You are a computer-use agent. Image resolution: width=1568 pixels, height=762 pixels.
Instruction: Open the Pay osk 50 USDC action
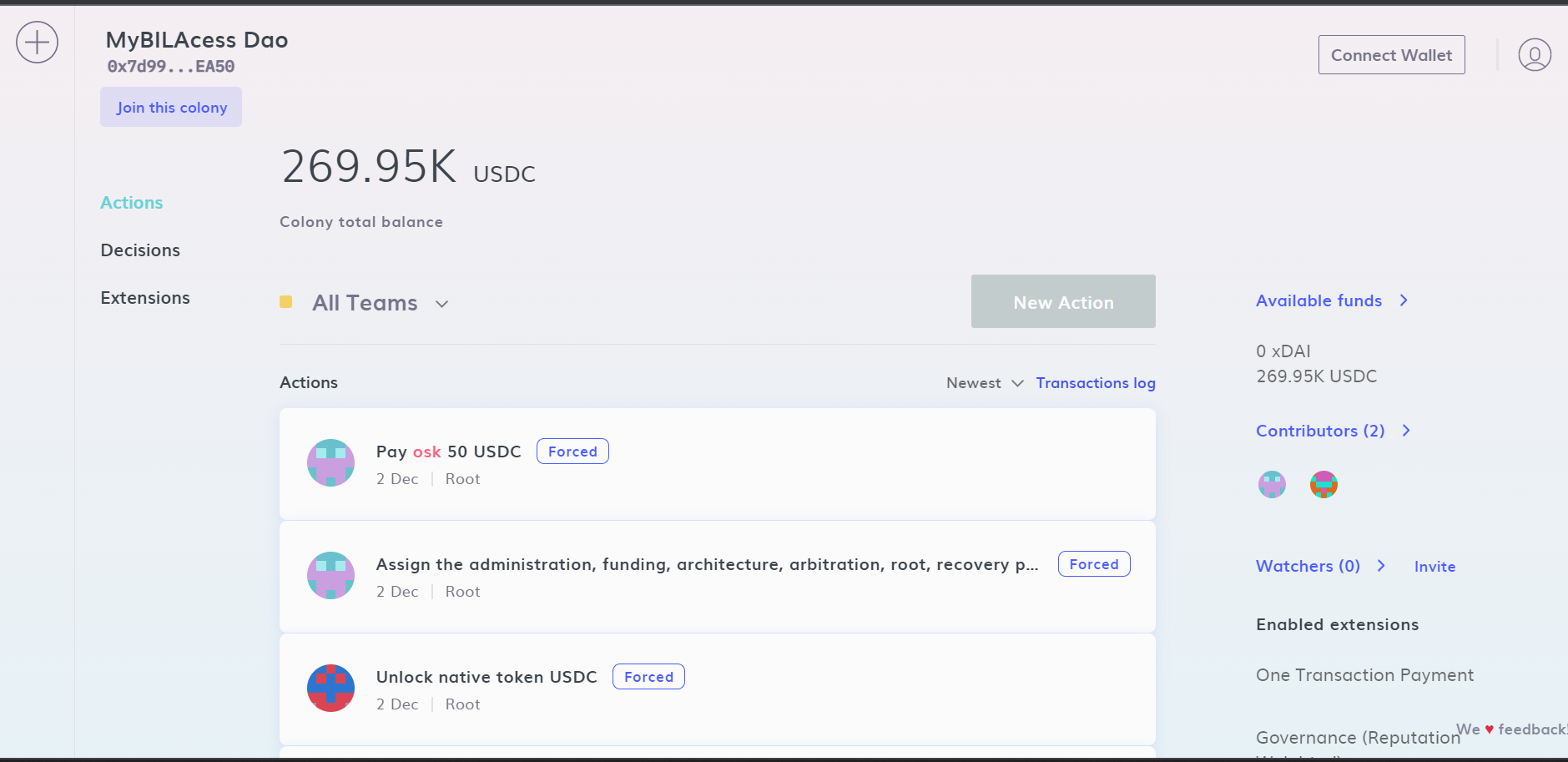tap(718, 464)
